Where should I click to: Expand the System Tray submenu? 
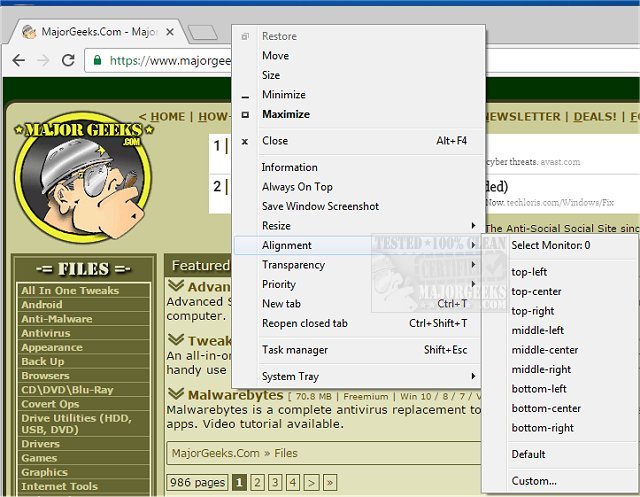tap(358, 376)
